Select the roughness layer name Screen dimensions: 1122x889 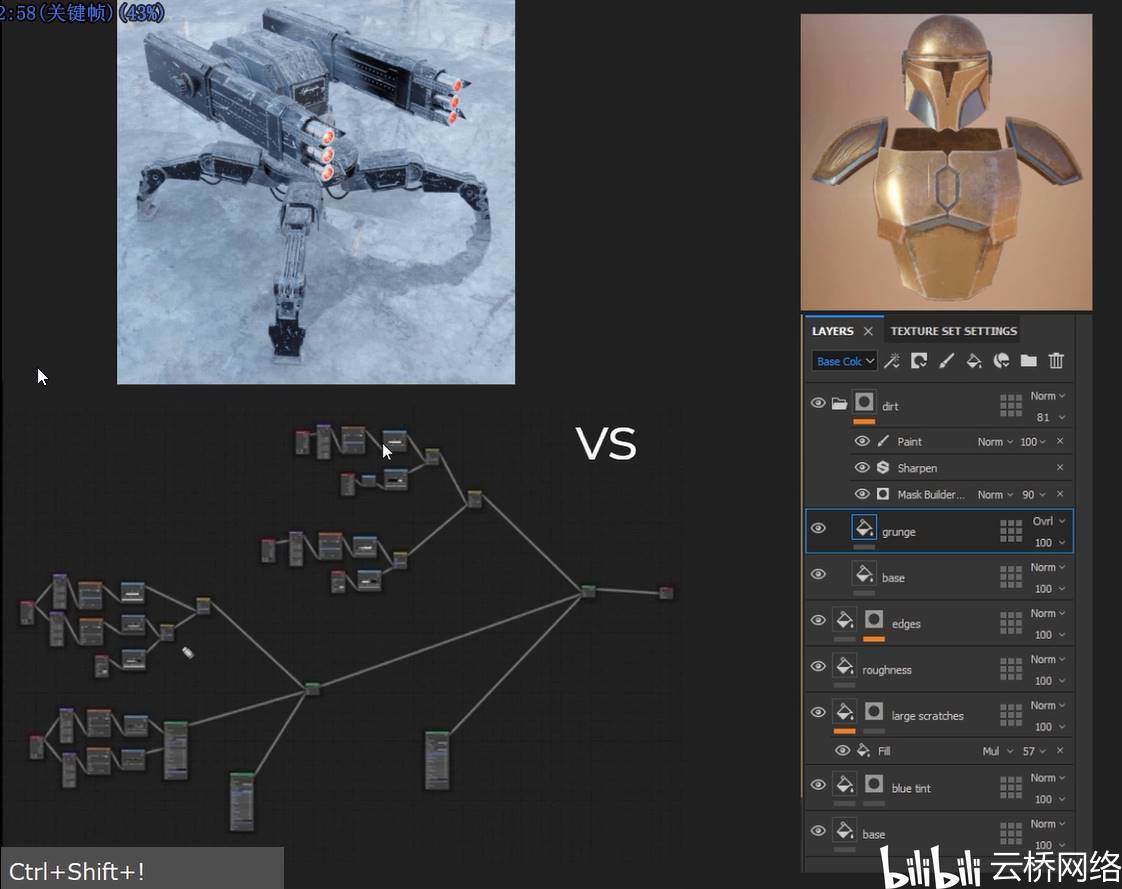point(887,670)
